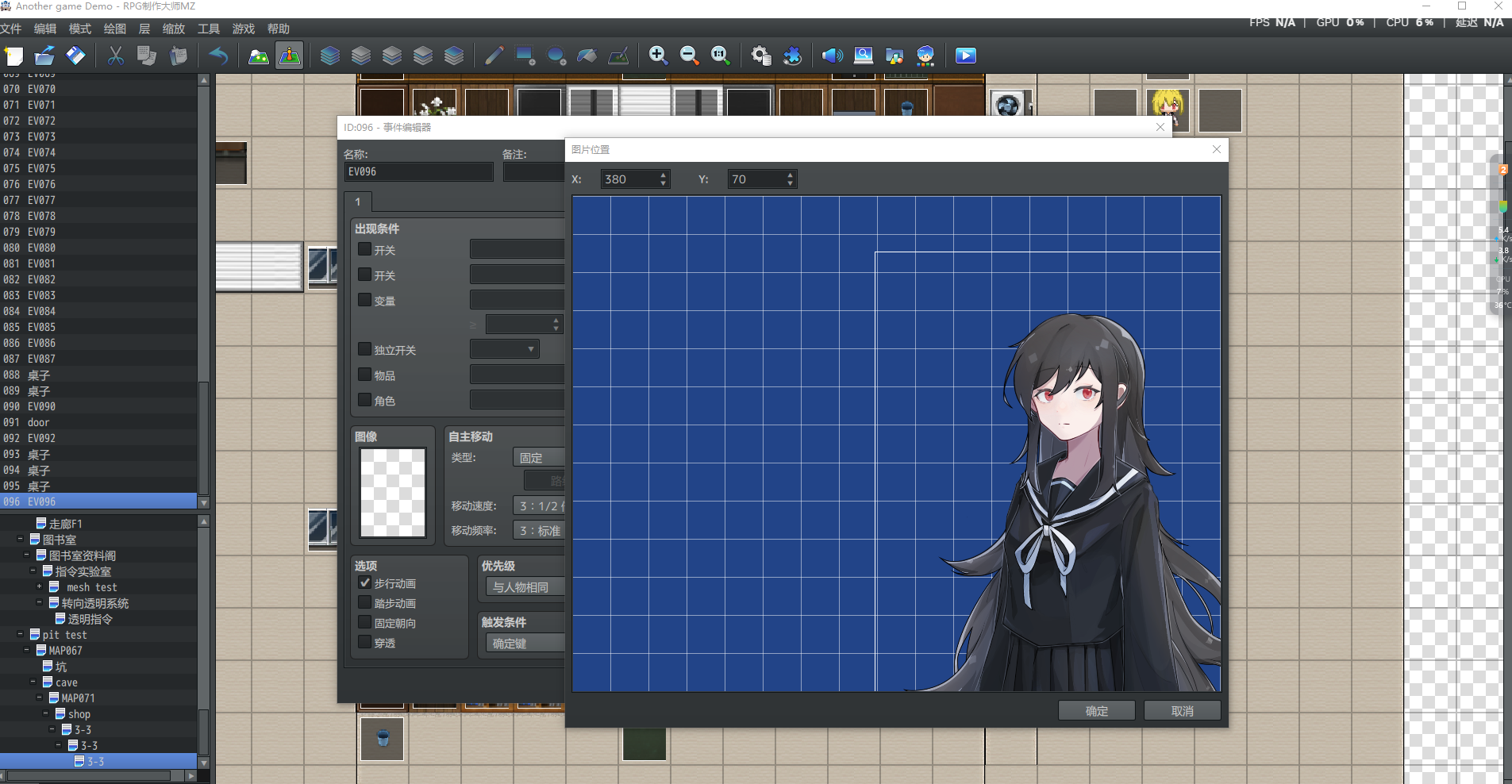Click the Open Project folder icon
Image resolution: width=1512 pixels, height=784 pixels.
click(x=44, y=56)
